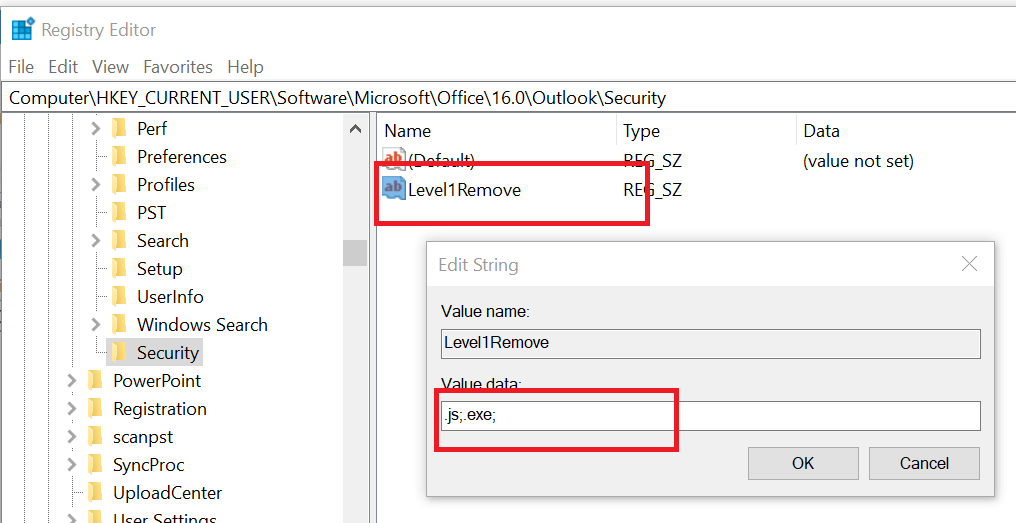This screenshot has height=523, width=1016.
Task: Open the File menu
Action: pos(21,67)
